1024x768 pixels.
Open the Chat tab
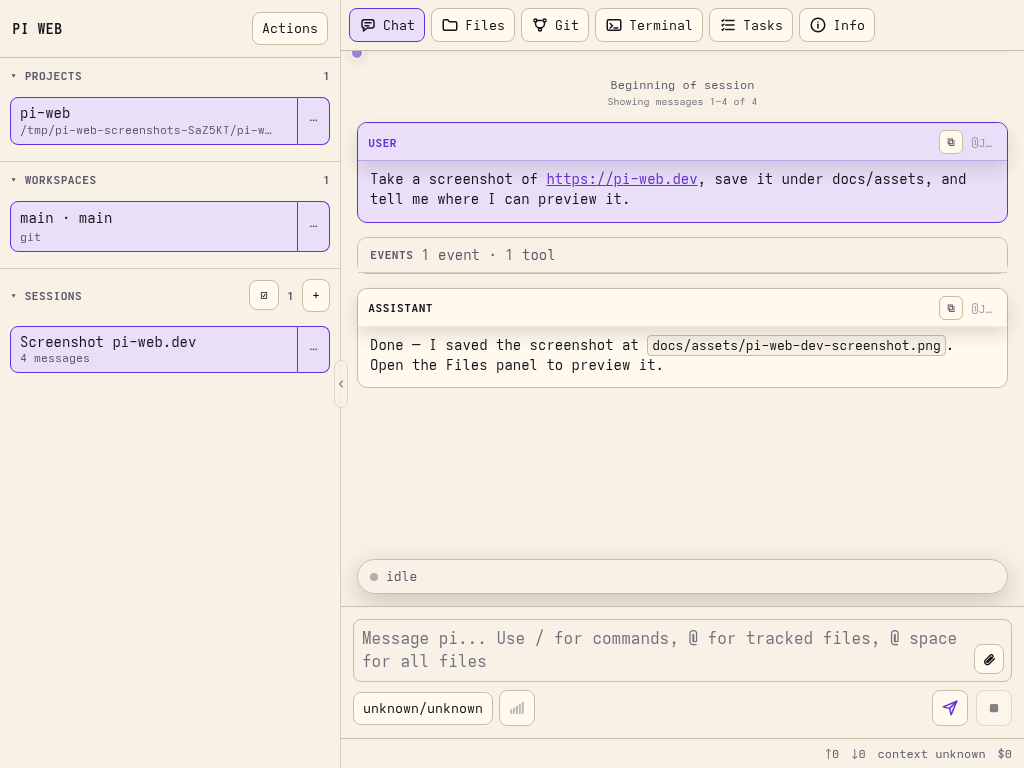tap(387, 25)
